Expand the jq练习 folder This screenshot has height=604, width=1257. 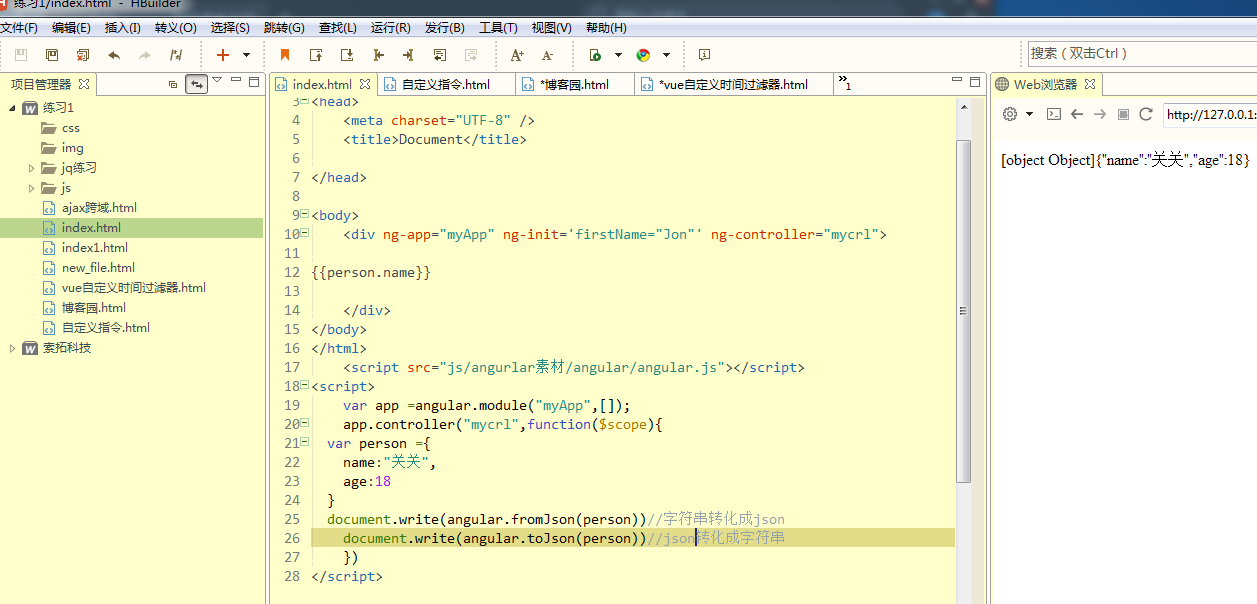[32, 168]
